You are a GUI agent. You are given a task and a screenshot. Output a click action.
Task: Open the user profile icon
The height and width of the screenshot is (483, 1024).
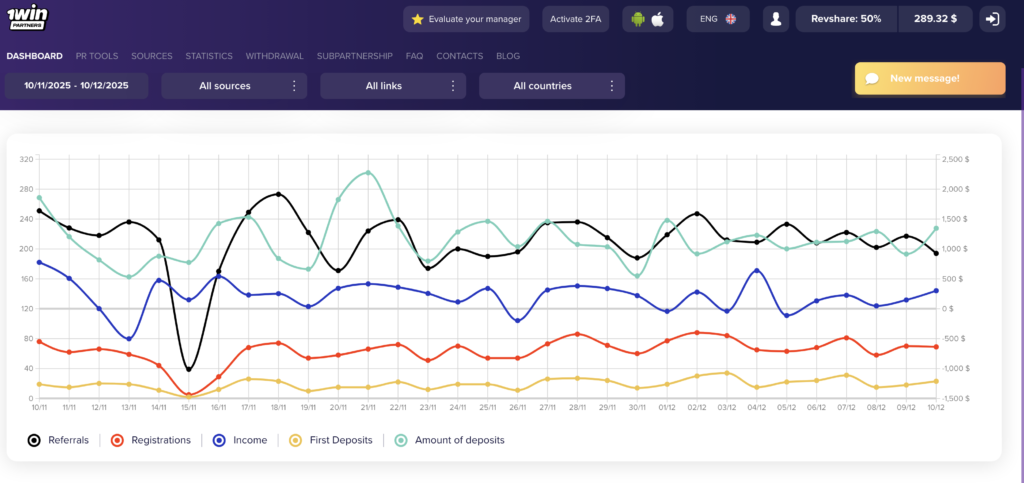point(774,19)
